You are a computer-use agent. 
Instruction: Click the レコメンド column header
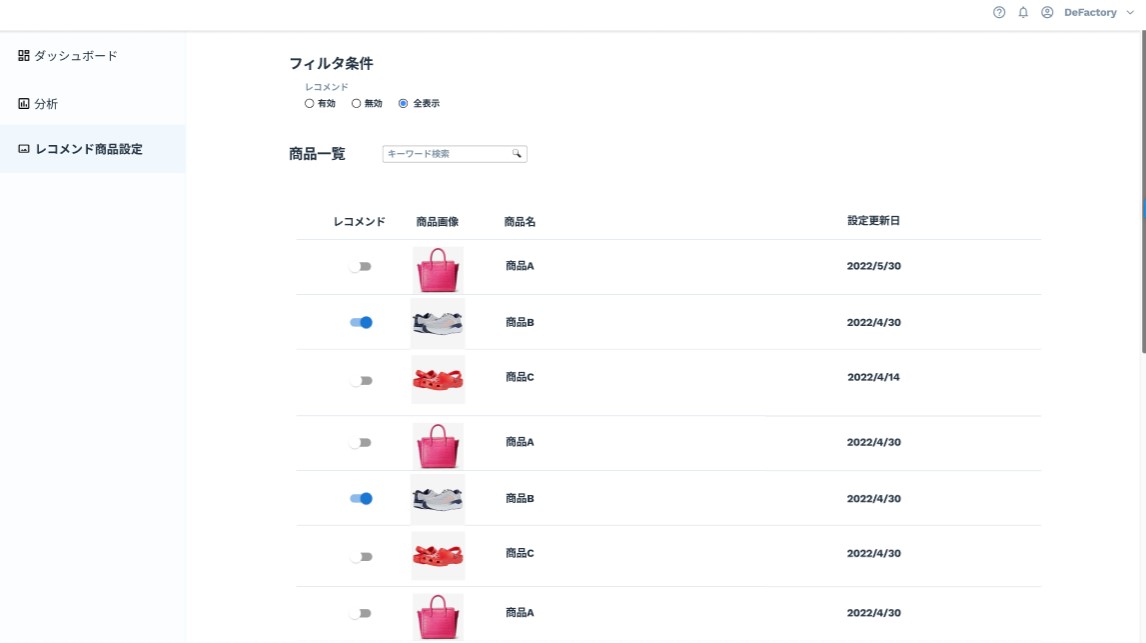point(359,221)
